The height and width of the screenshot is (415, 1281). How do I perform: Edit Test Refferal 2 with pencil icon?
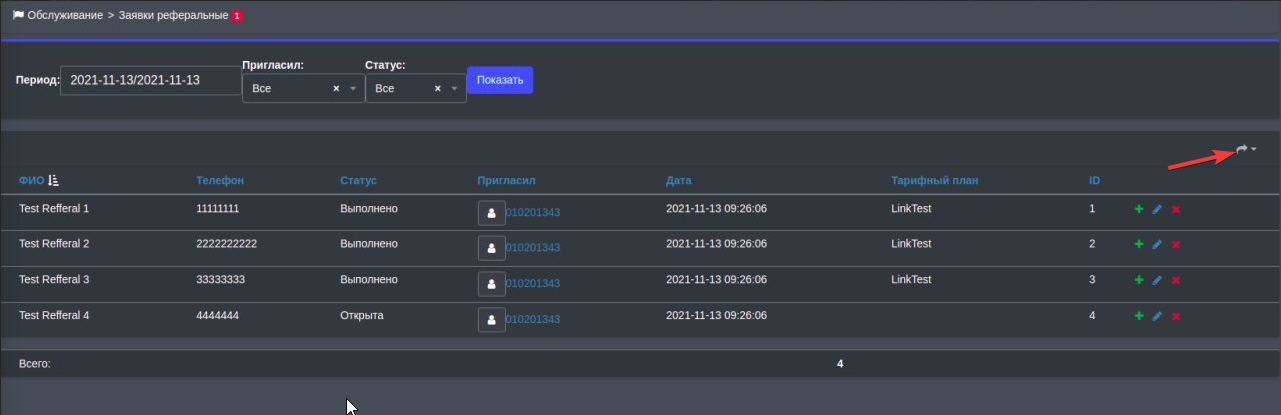(1157, 244)
